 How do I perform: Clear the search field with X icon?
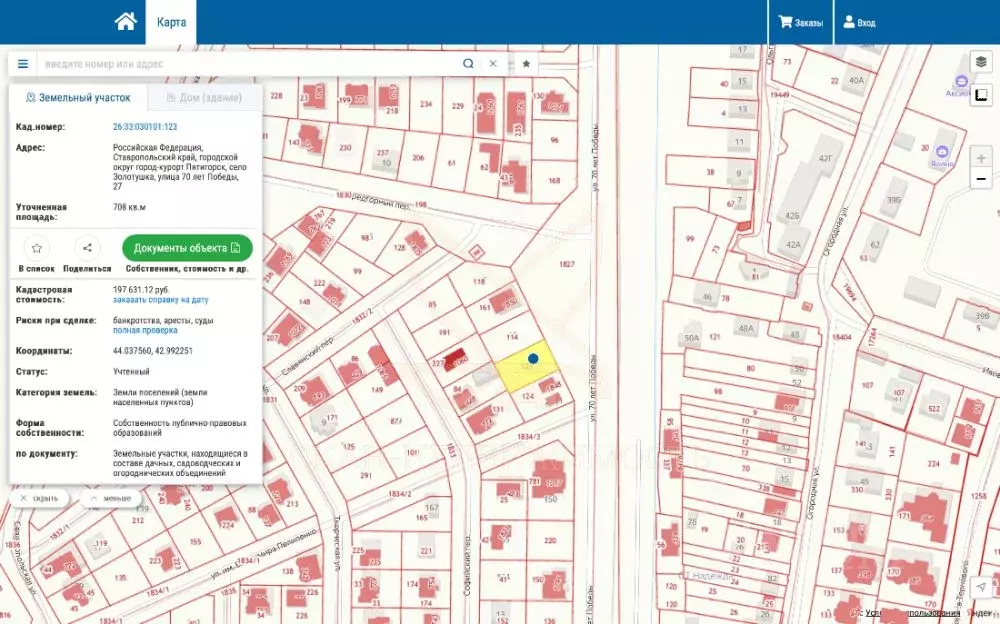[x=493, y=64]
